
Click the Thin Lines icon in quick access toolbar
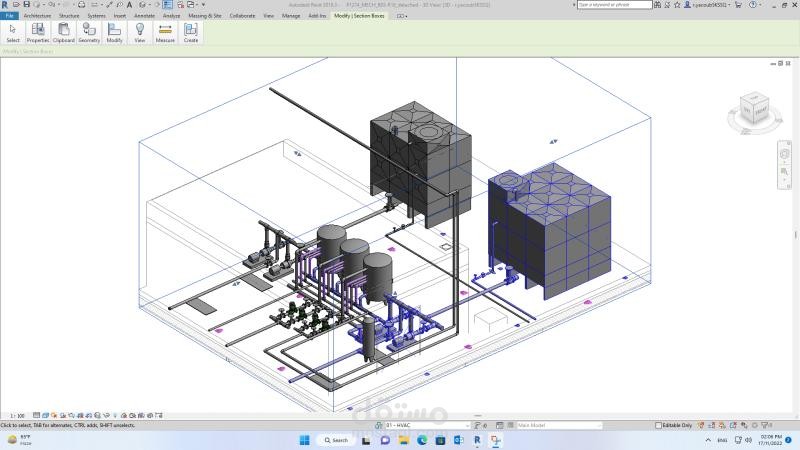tap(167, 5)
